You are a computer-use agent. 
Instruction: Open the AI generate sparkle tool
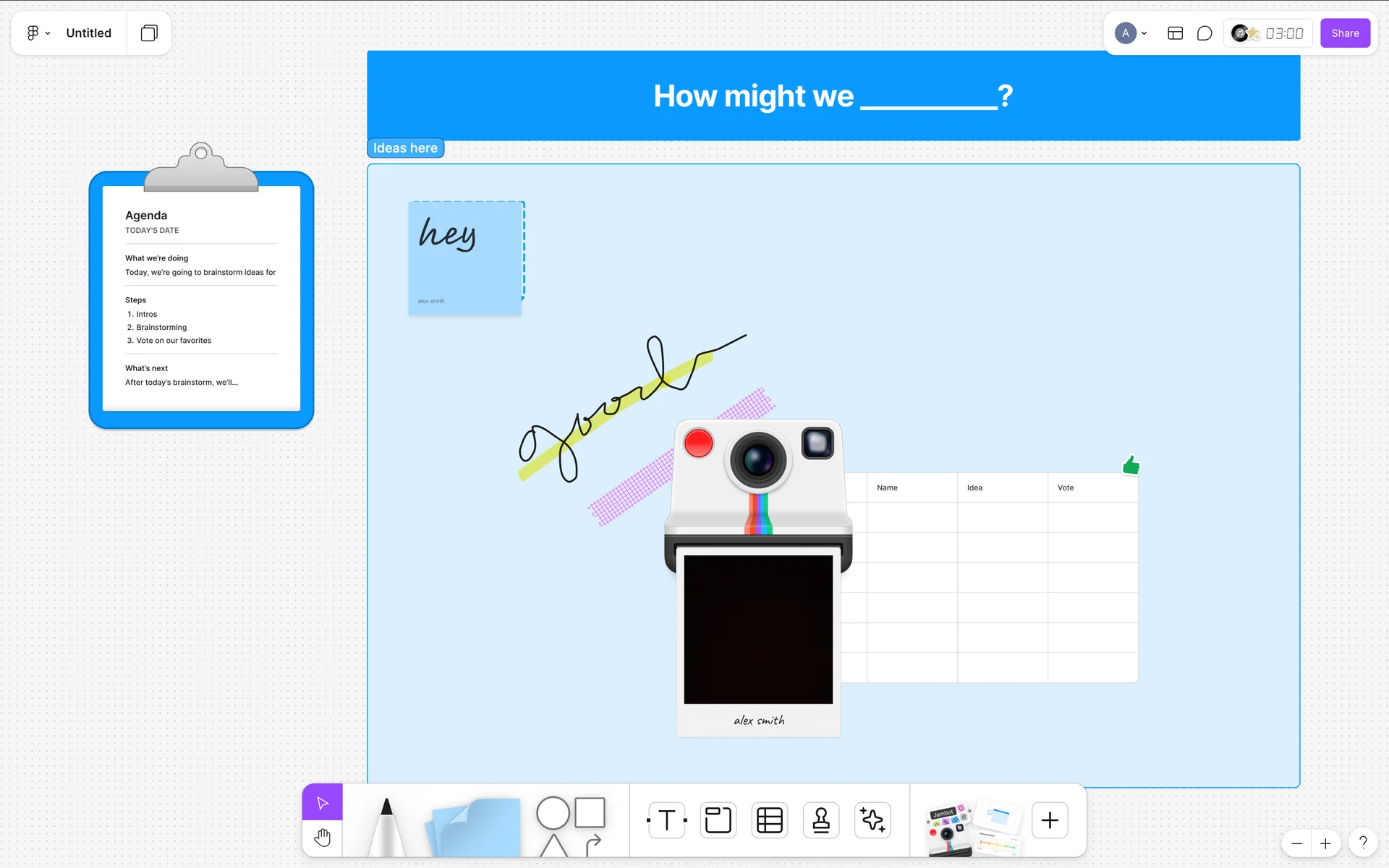coord(872,820)
